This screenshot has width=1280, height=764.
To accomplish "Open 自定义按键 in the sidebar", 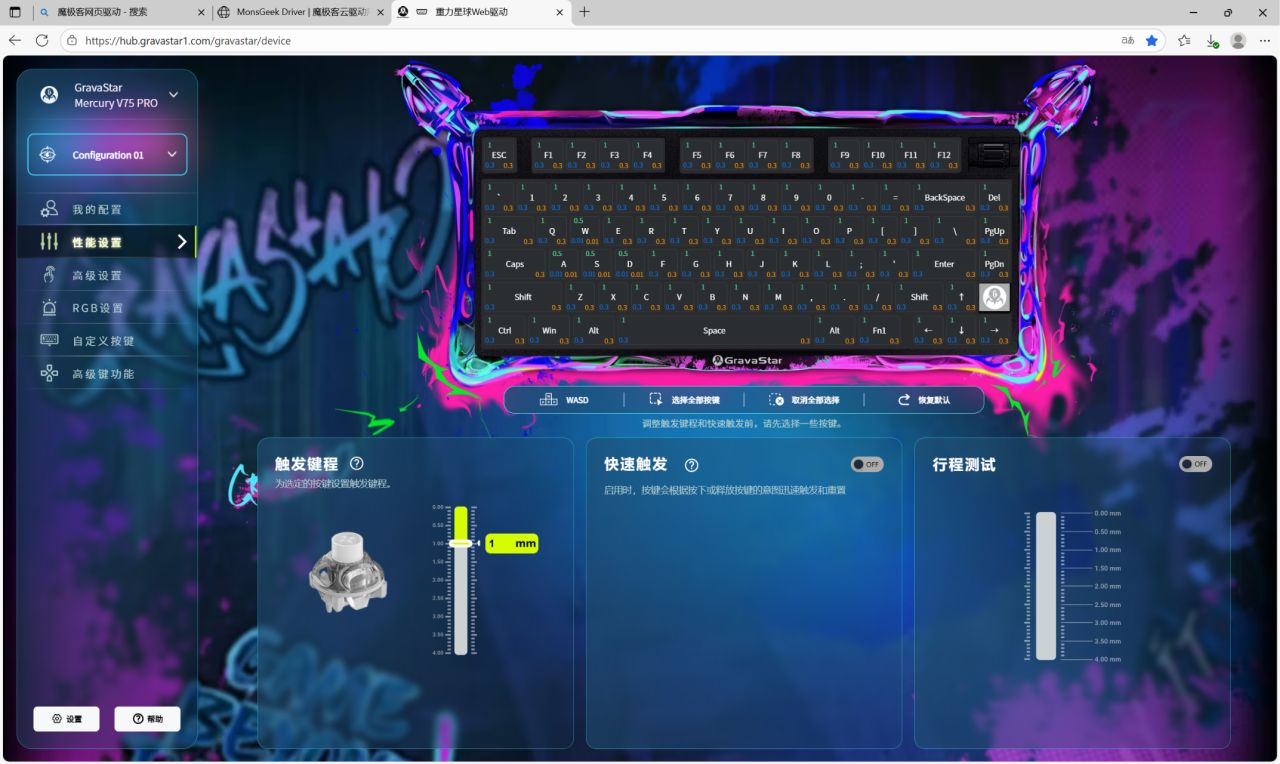I will [x=107, y=341].
